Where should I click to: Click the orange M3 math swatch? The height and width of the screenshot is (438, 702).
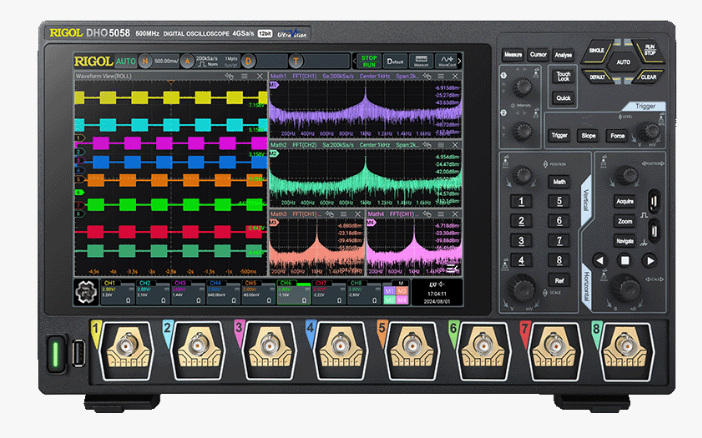(x=402, y=290)
